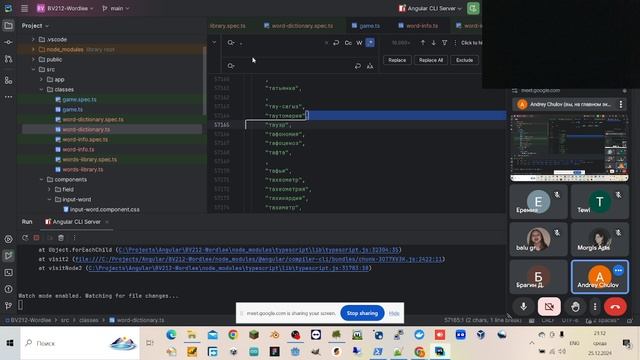Screen dimensions: 640x360
Task: Toggle Words (W) option in search
Action: [x=359, y=42]
